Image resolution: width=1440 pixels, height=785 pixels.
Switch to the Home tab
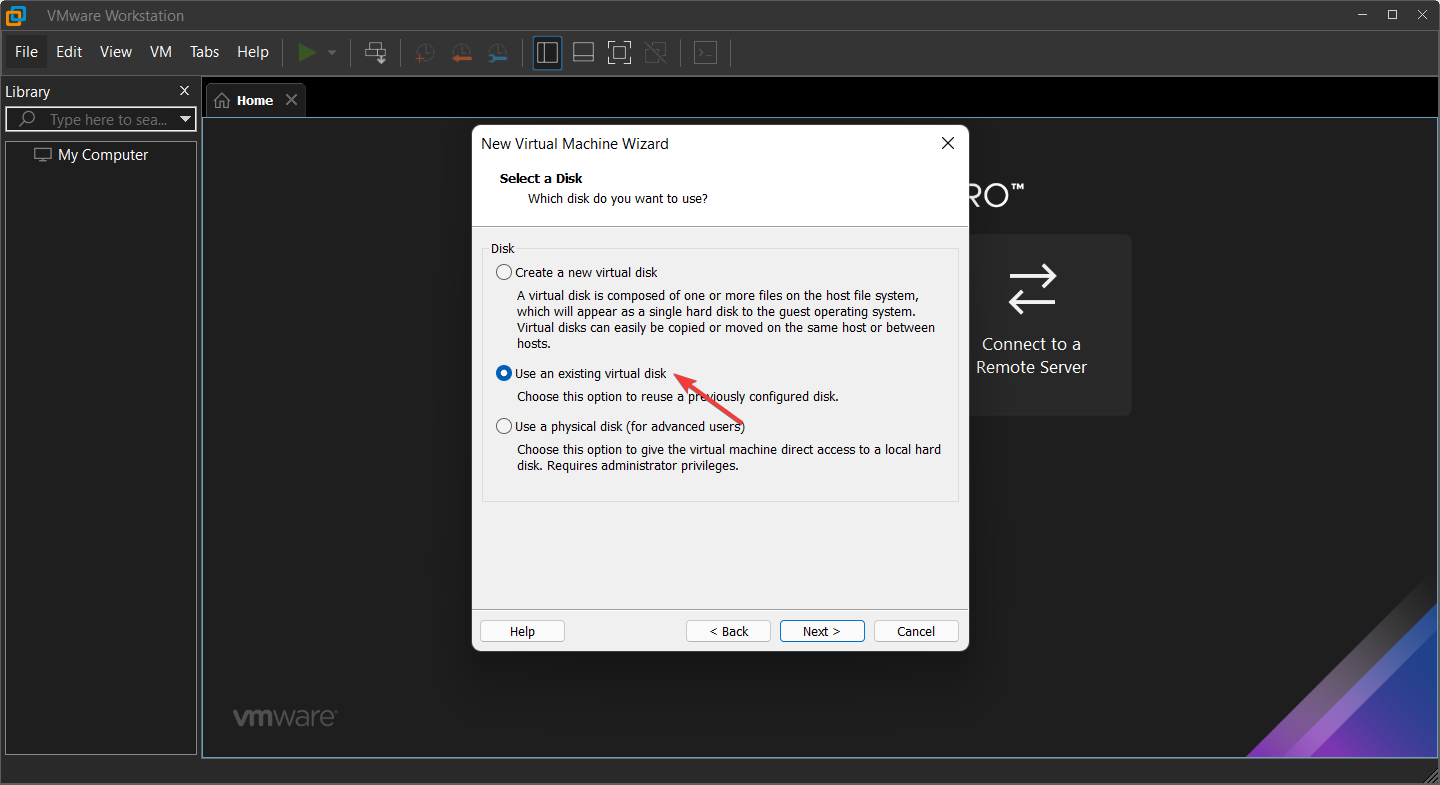[255, 100]
